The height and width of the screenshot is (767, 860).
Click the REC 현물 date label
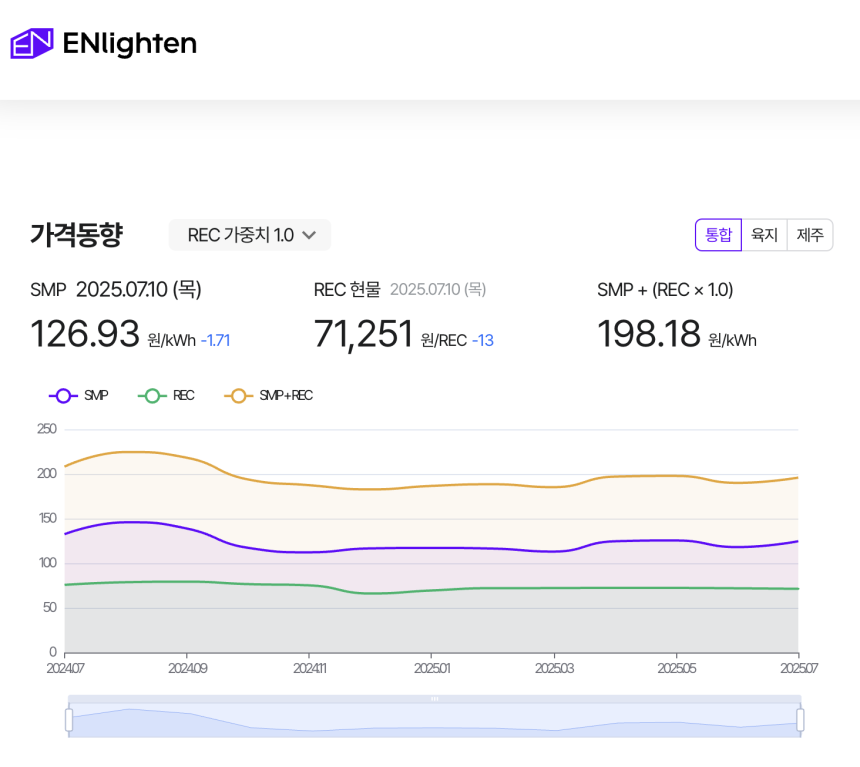pos(438,290)
